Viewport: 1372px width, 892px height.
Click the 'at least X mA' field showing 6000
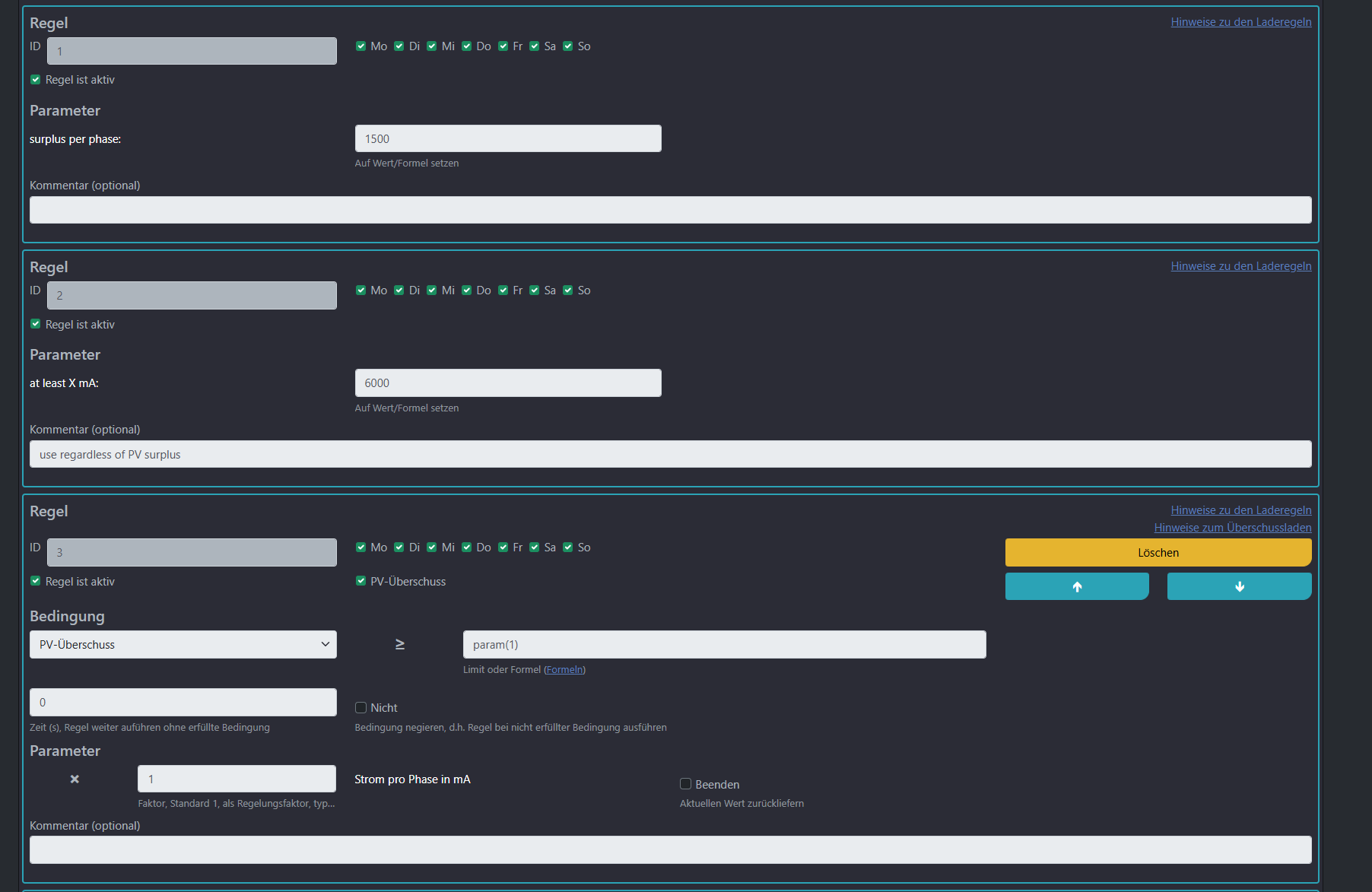pos(507,383)
